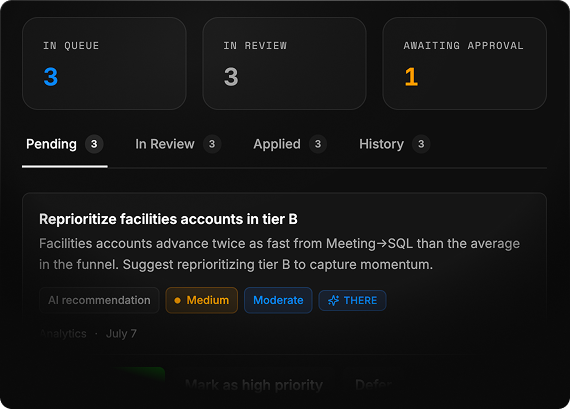The image size is (570, 409).
Task: Click the In Review tab count badge
Action: pos(212,144)
